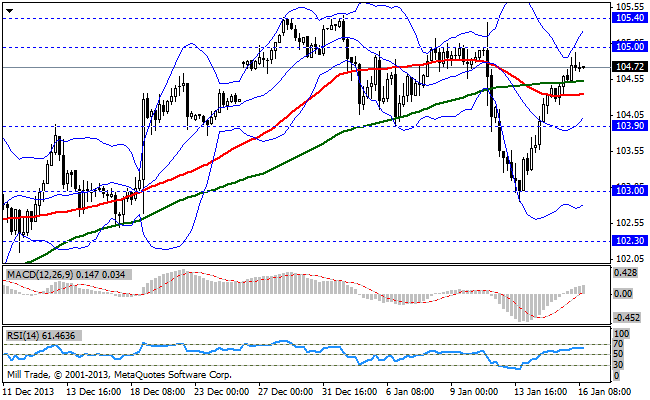Click the 13 Jan 16:00 time label
The image size is (650, 400).
coord(541,392)
